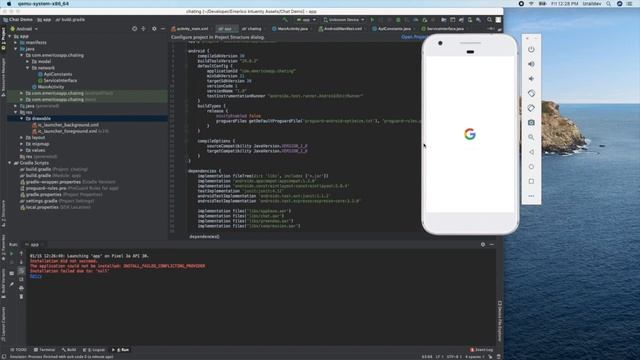Open the Build tool window tab
Image resolution: width=640 pixels, height=360 pixels.
(x=69, y=350)
